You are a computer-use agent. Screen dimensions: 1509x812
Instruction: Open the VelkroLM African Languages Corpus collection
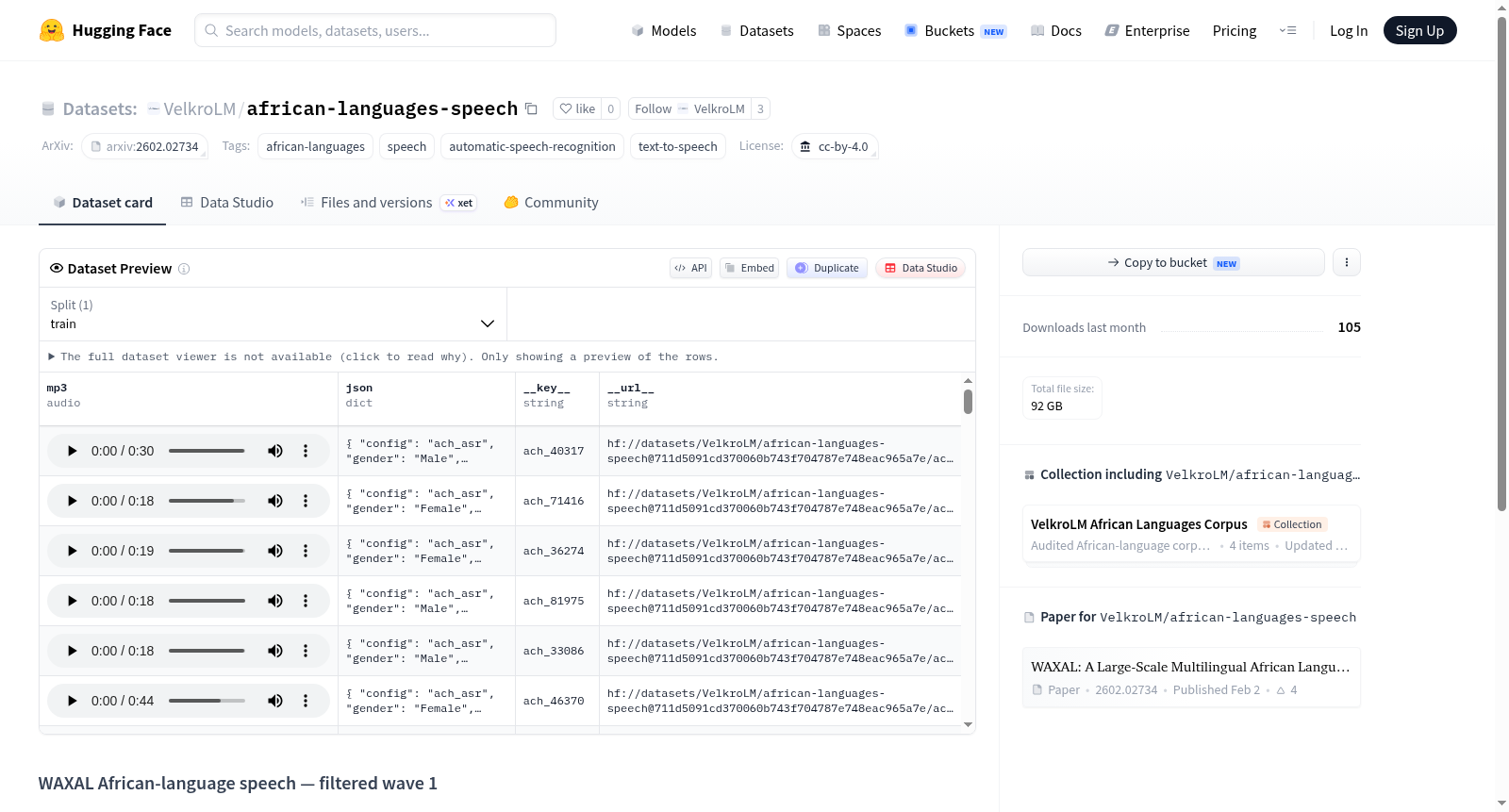[x=1191, y=534]
